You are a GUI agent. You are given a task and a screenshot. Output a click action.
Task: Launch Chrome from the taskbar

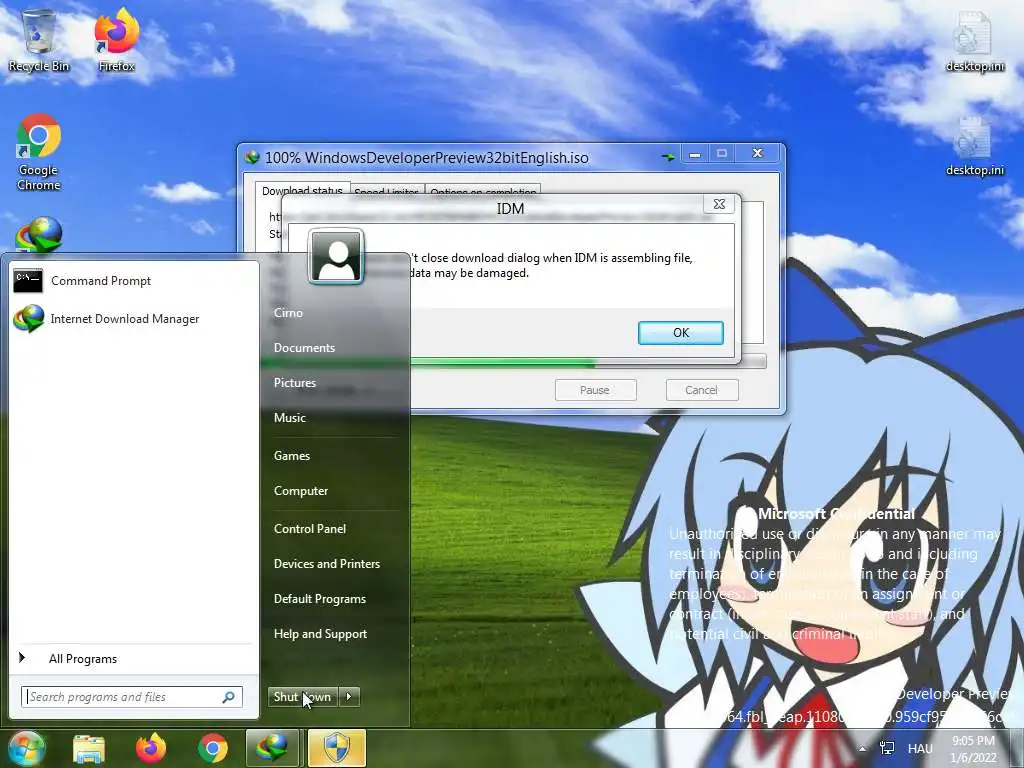pyautogui.click(x=213, y=748)
